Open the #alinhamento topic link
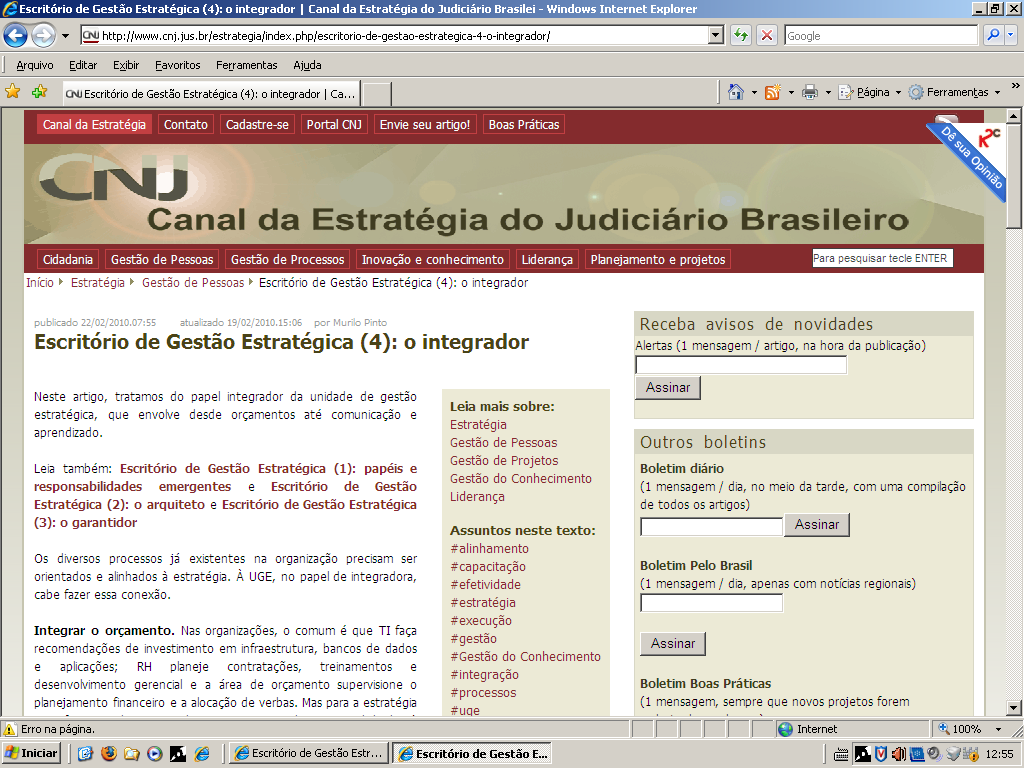This screenshot has height=768, width=1024. point(489,549)
